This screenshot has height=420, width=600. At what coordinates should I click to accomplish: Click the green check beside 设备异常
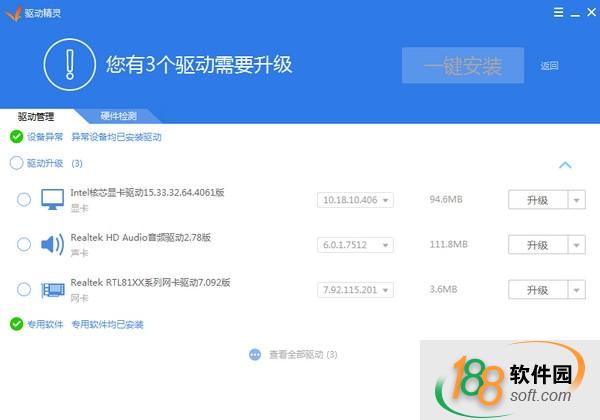(x=16, y=136)
